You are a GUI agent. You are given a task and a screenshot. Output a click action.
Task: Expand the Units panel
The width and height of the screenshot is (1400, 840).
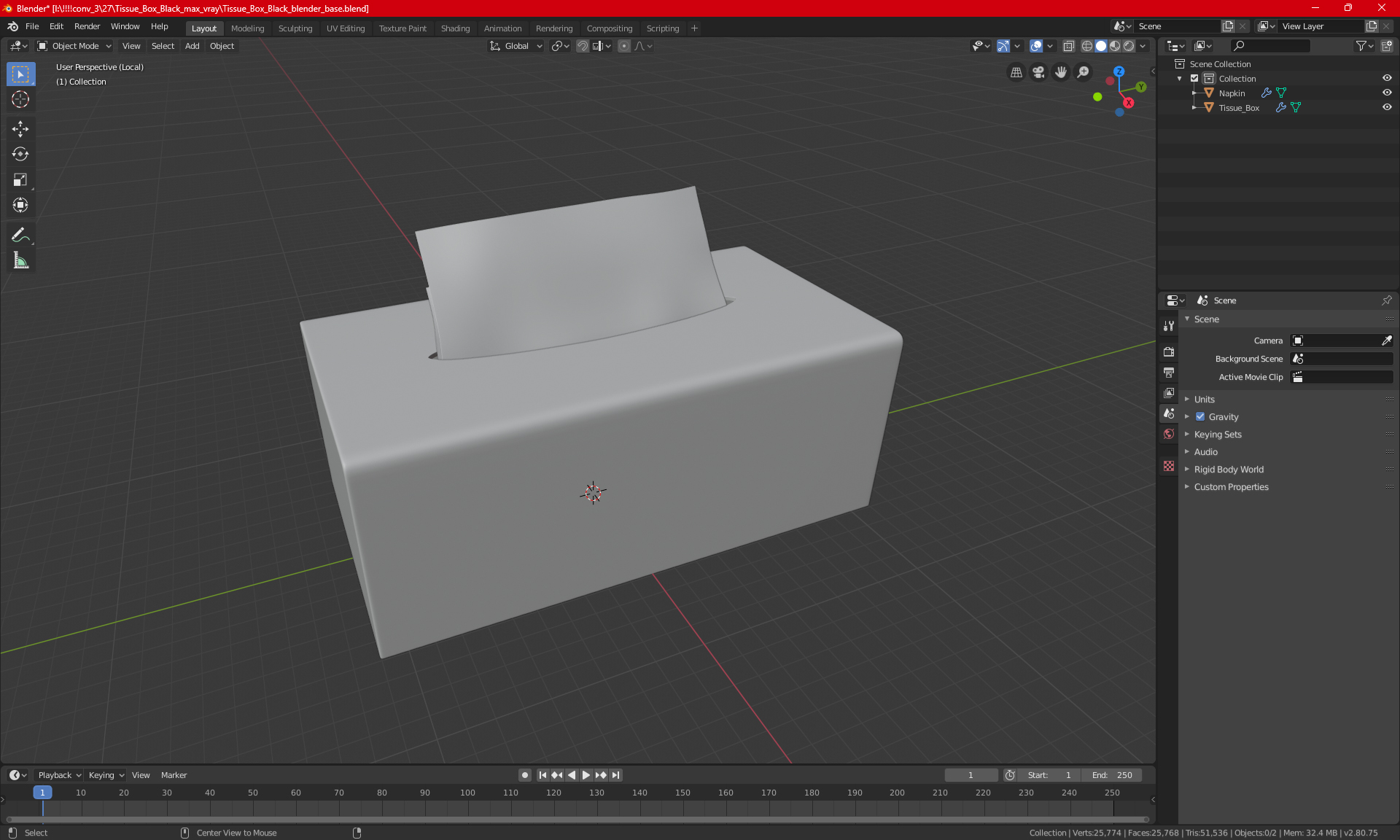click(x=1204, y=400)
